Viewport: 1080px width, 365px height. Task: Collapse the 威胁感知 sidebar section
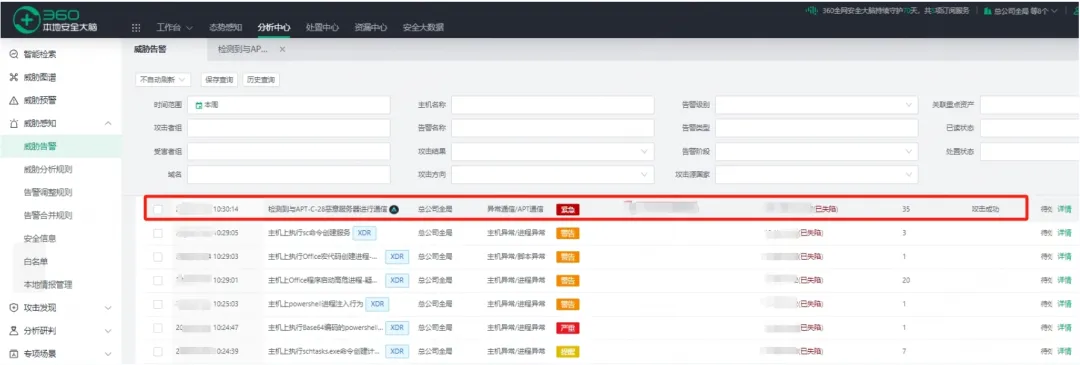coord(108,123)
